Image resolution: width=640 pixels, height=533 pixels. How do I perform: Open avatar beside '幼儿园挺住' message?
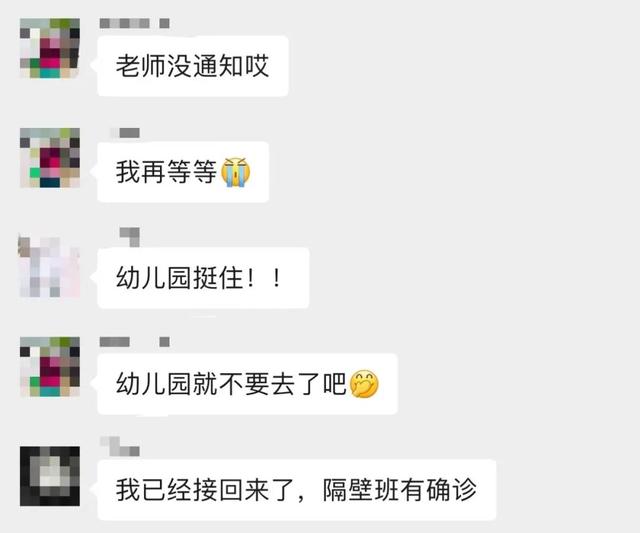[49, 266]
